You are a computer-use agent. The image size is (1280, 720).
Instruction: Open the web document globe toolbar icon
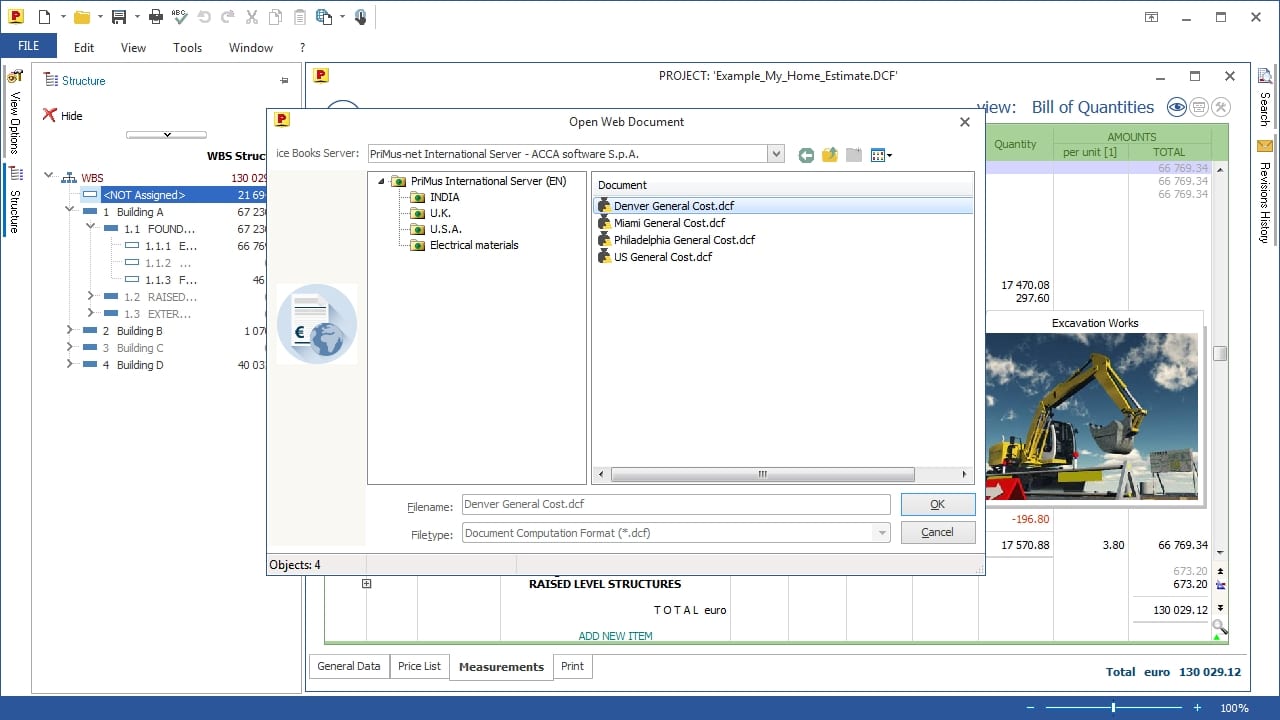click(x=323, y=17)
